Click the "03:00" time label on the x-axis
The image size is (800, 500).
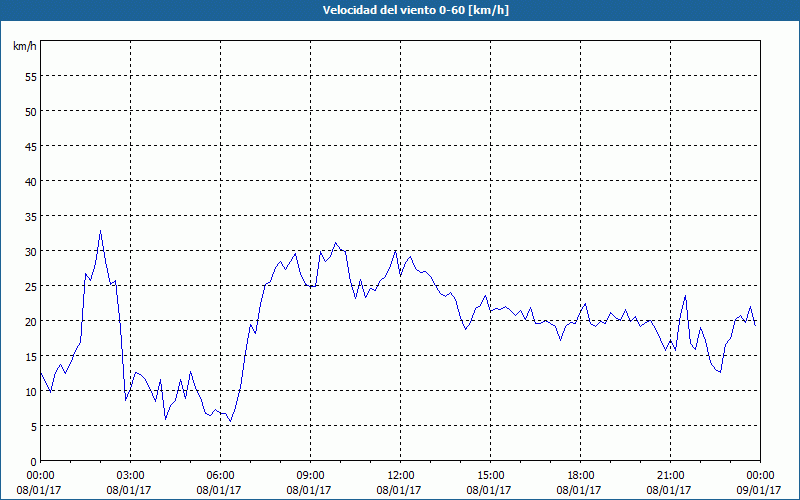pos(130,476)
